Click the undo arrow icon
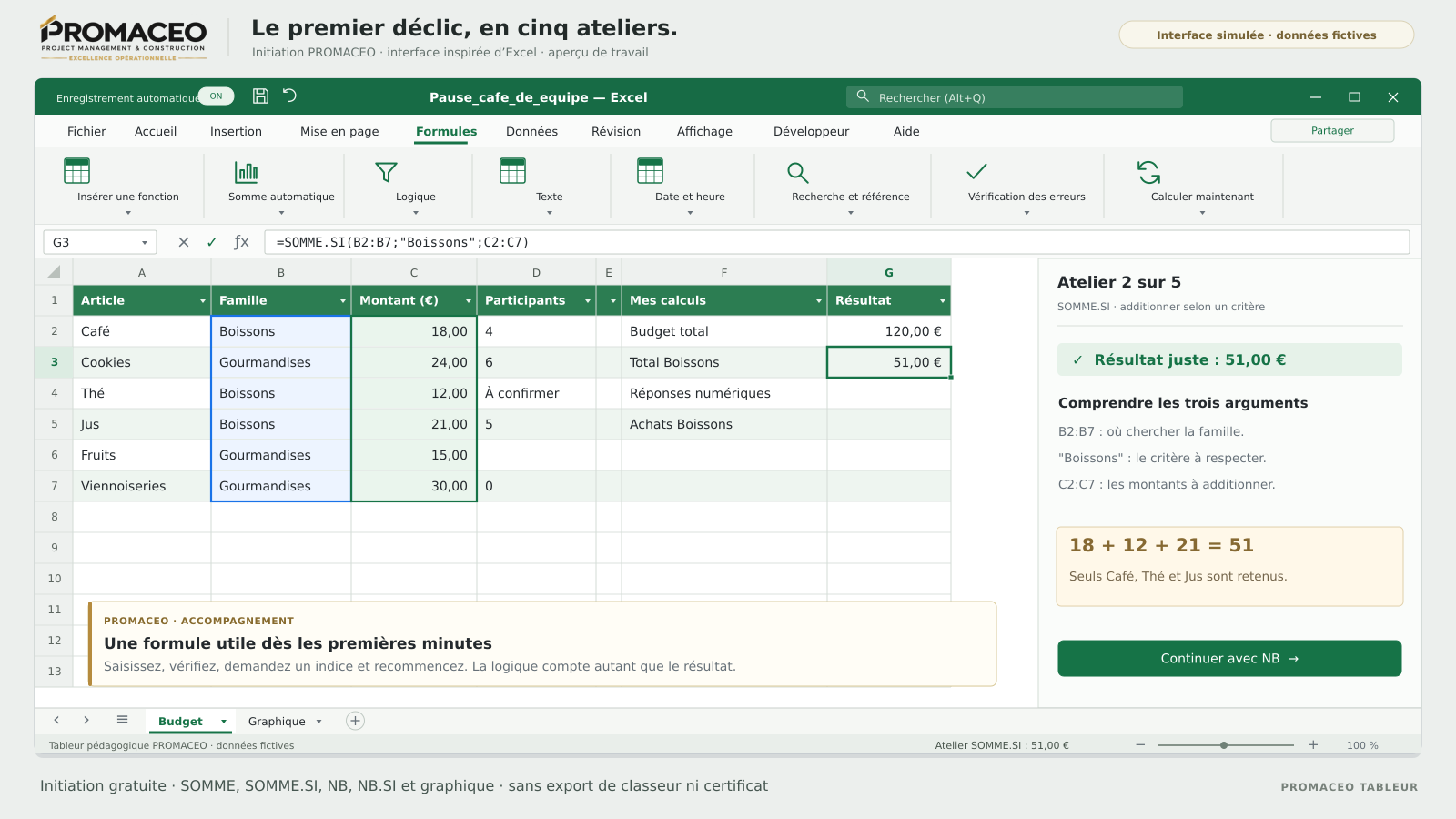This screenshot has width=1456, height=819. pyautogui.click(x=289, y=96)
